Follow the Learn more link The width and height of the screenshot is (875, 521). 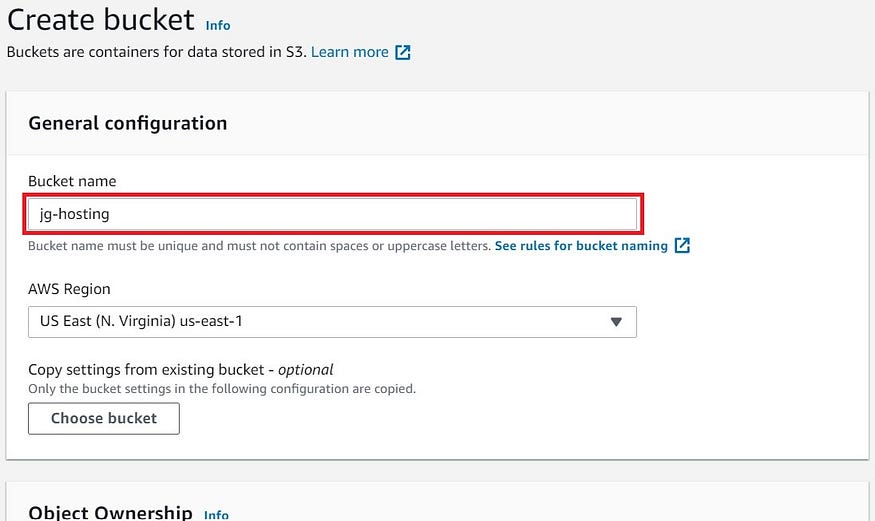[x=349, y=52]
